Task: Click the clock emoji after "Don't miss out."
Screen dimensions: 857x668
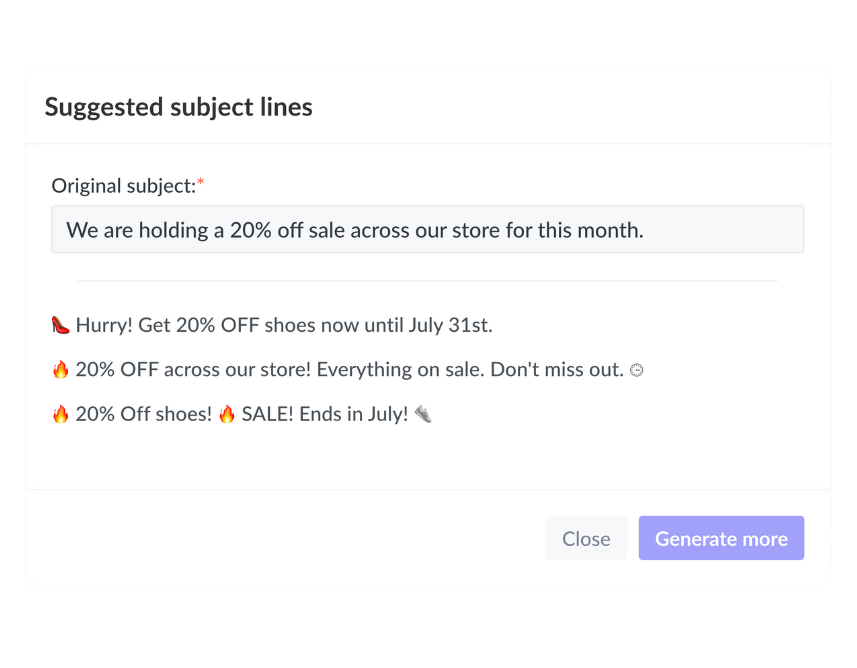Action: pos(636,370)
